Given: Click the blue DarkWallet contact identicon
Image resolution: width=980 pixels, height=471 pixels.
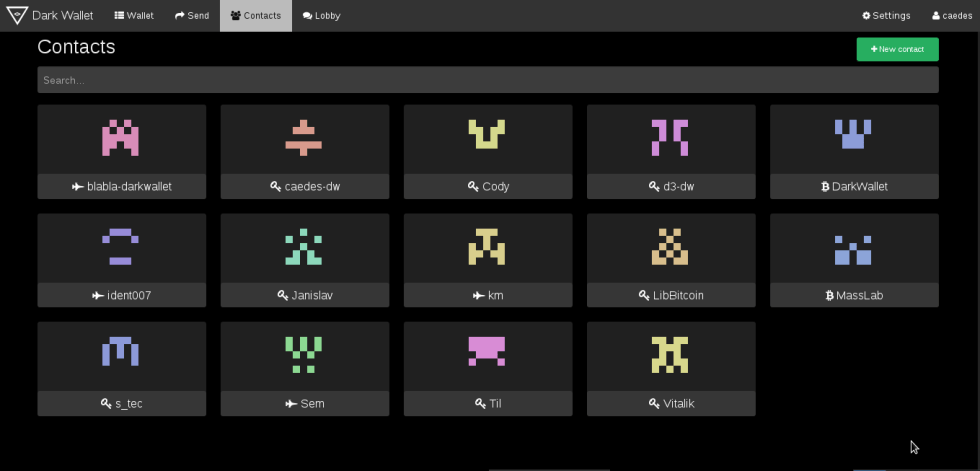Looking at the screenshot, I should click(x=853, y=135).
